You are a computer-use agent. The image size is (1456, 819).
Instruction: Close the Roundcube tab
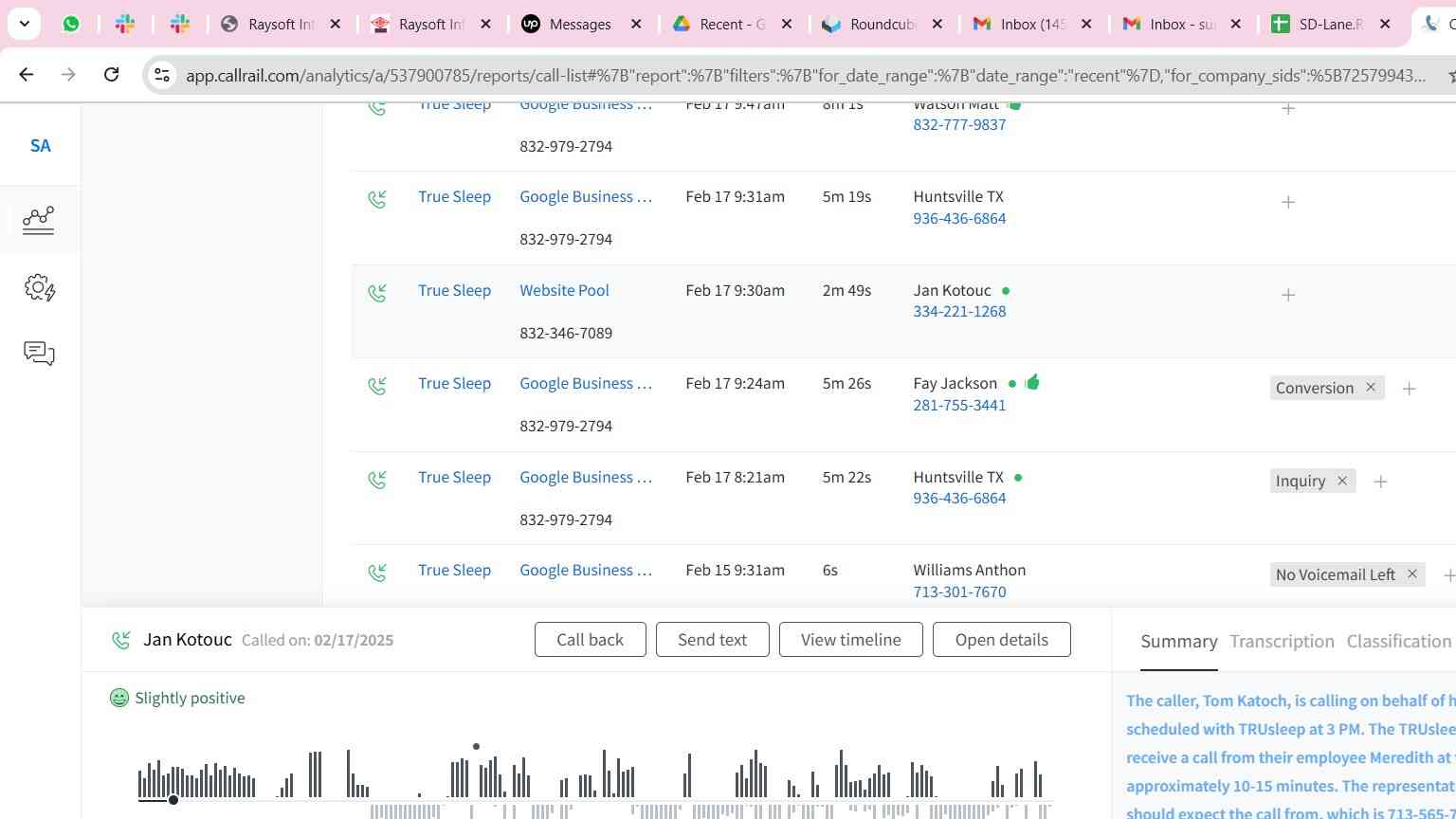(x=937, y=24)
